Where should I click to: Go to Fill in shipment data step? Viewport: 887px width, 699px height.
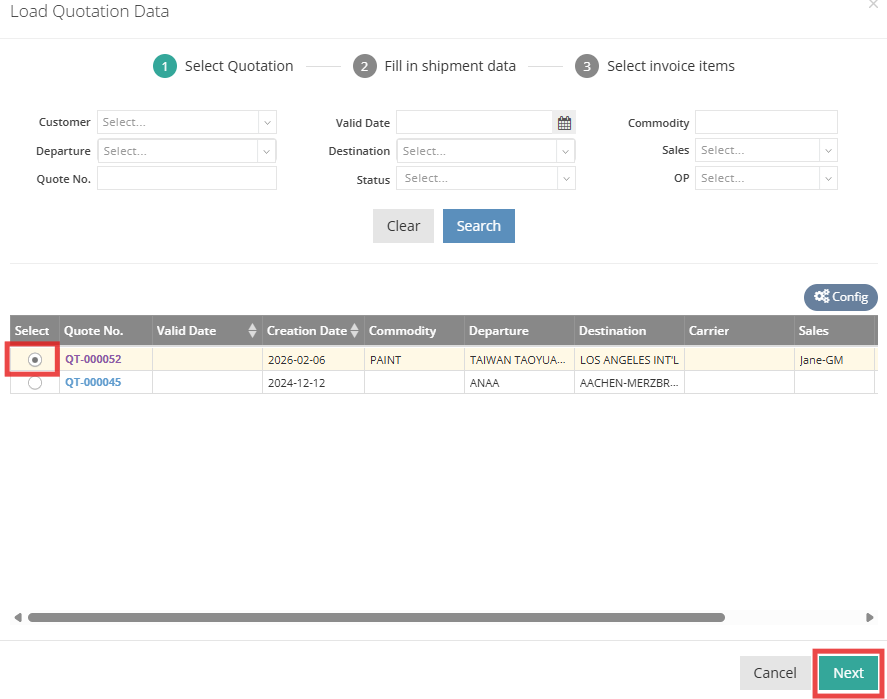coord(450,66)
